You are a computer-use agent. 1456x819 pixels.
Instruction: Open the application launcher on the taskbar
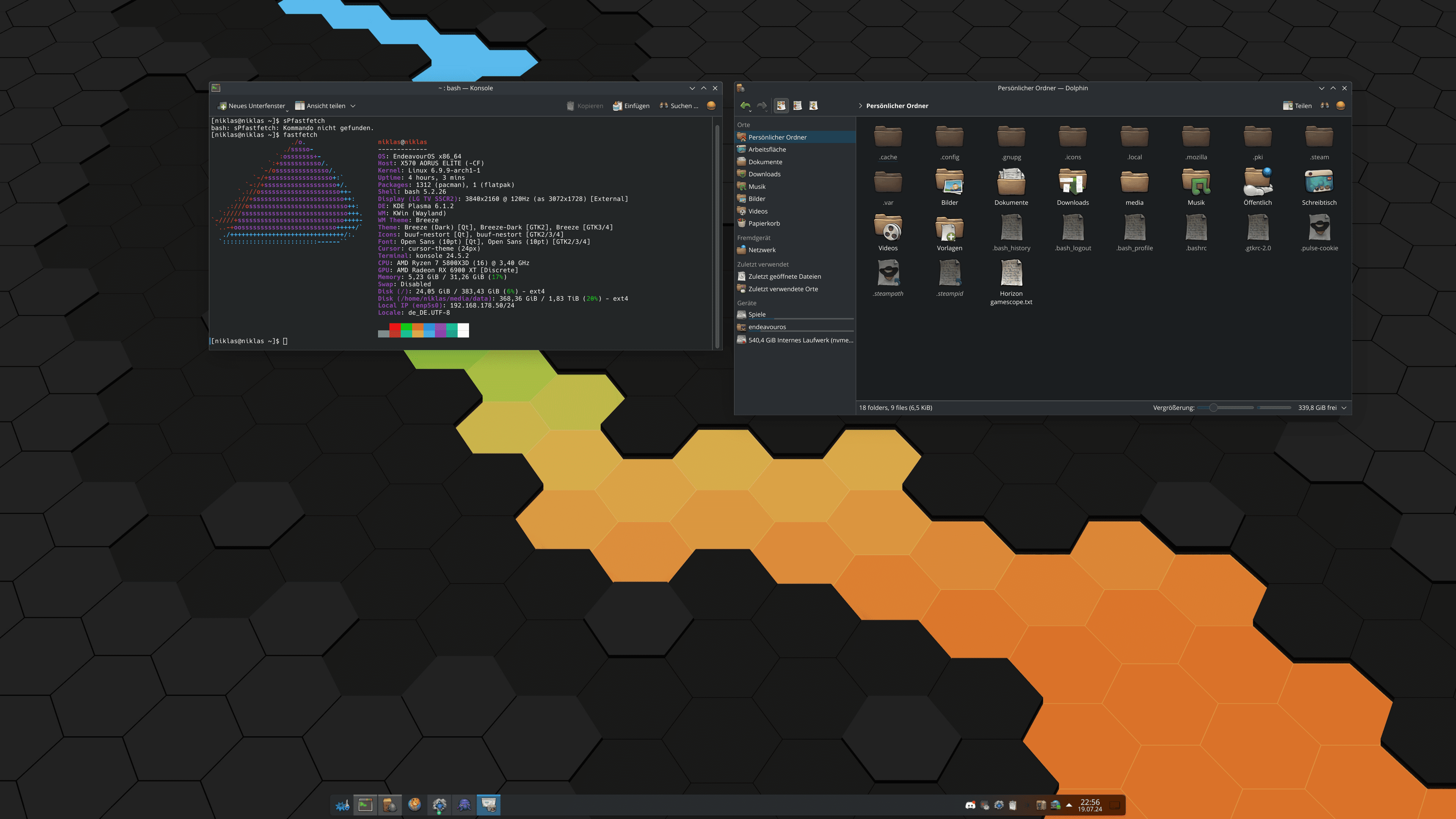coord(342,805)
